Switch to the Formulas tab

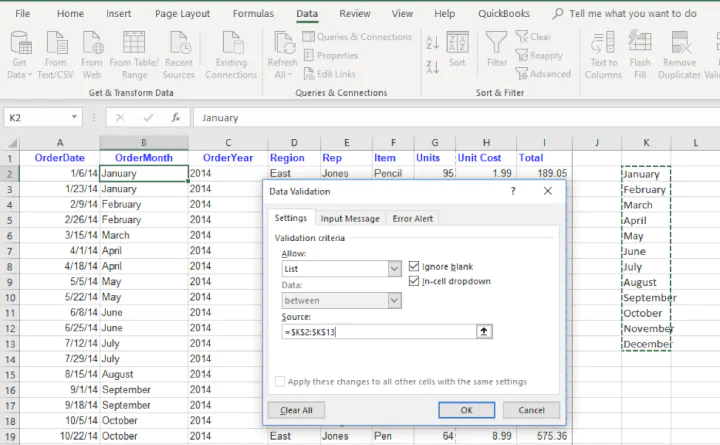253,14
